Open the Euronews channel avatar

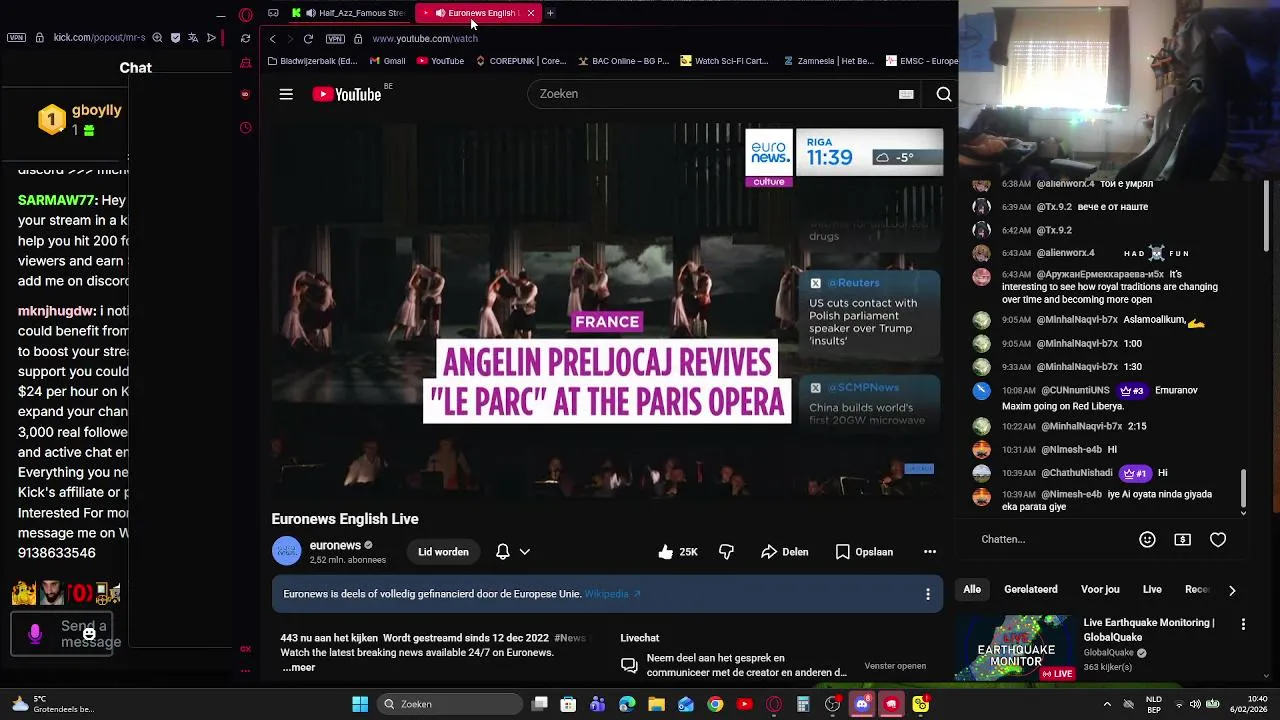click(286, 552)
